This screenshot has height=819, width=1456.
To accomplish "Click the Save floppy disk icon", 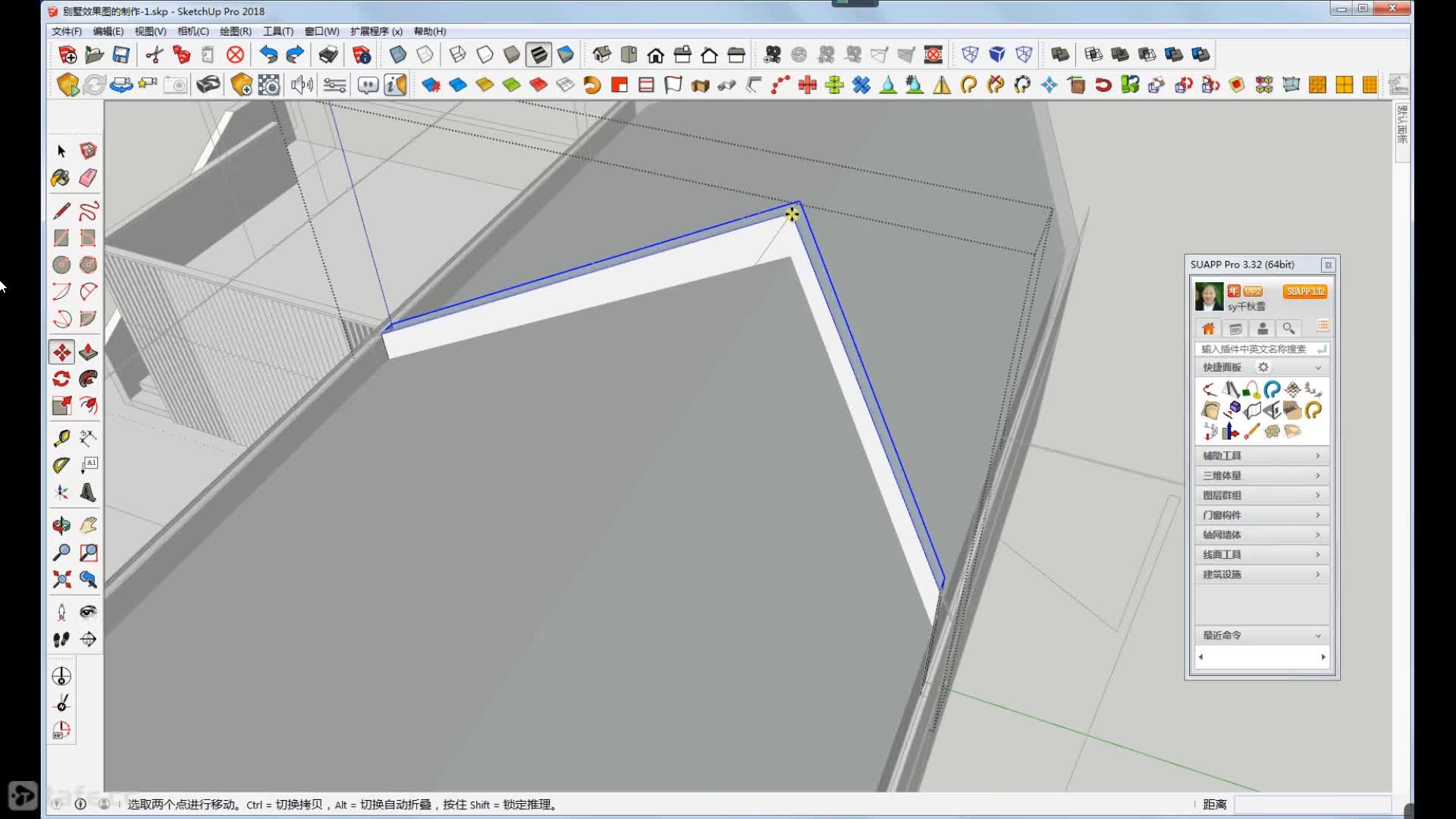I will coord(121,55).
